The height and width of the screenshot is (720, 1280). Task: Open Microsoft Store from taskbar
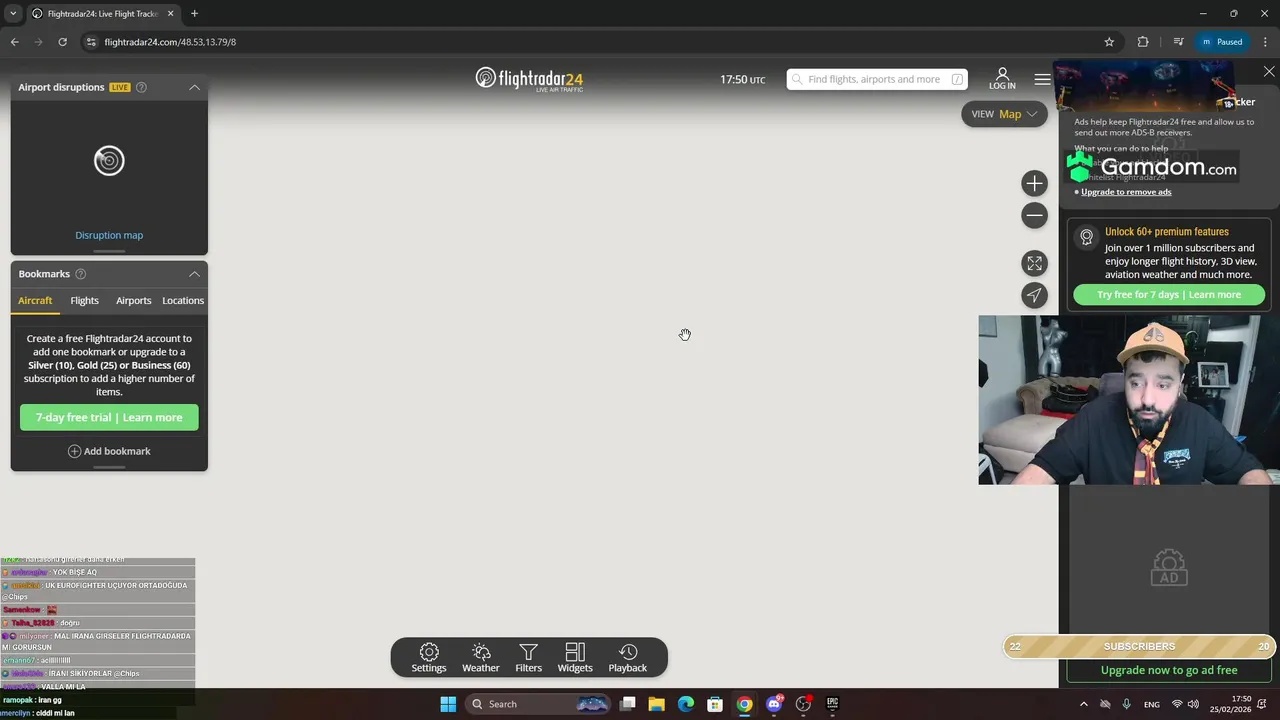(715, 704)
